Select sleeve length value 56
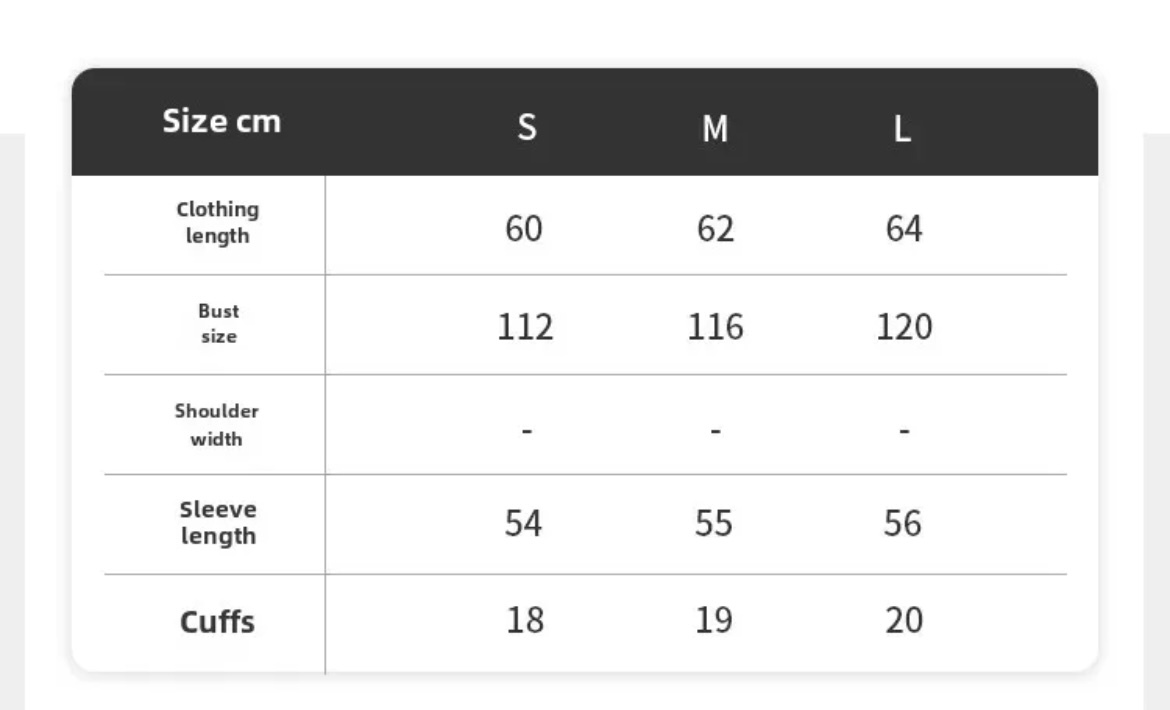 click(902, 523)
